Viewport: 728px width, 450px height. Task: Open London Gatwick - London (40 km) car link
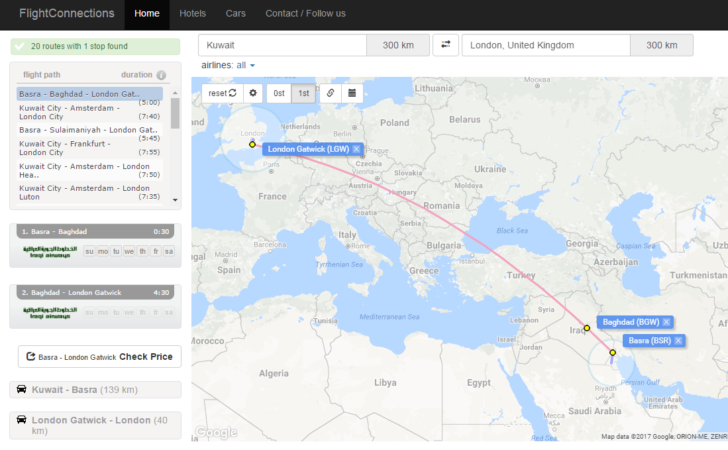coord(95,425)
